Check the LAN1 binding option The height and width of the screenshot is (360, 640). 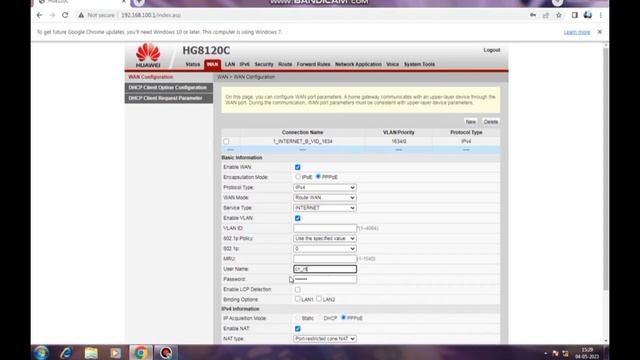click(298, 299)
